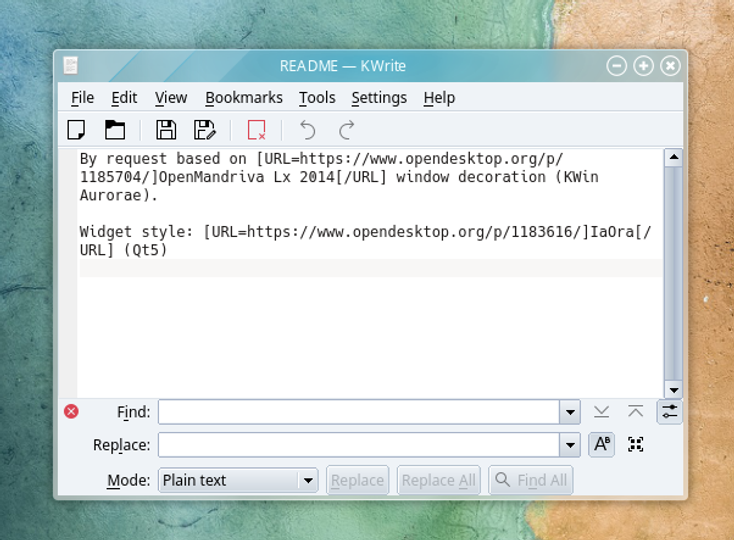
Task: Save the document with floppy icon
Action: pos(166,130)
